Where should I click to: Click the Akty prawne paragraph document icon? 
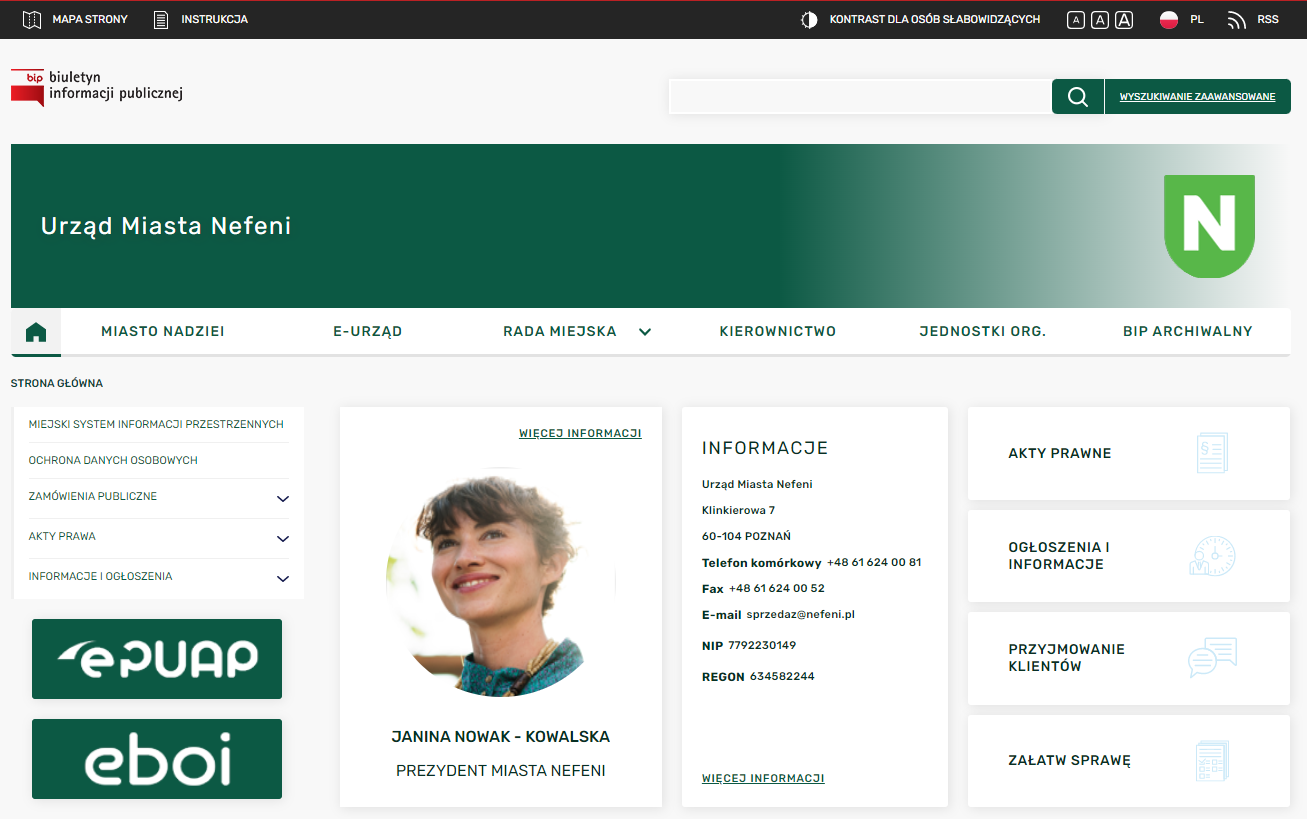click(1212, 453)
